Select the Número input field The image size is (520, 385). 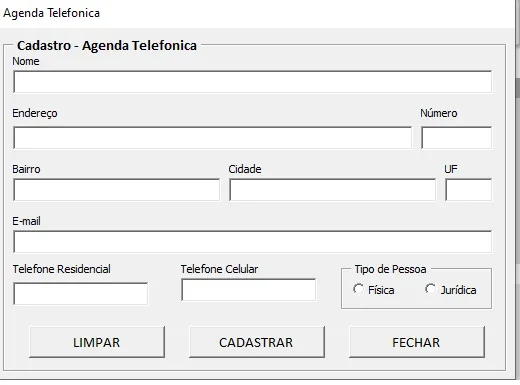pyautogui.click(x=456, y=138)
